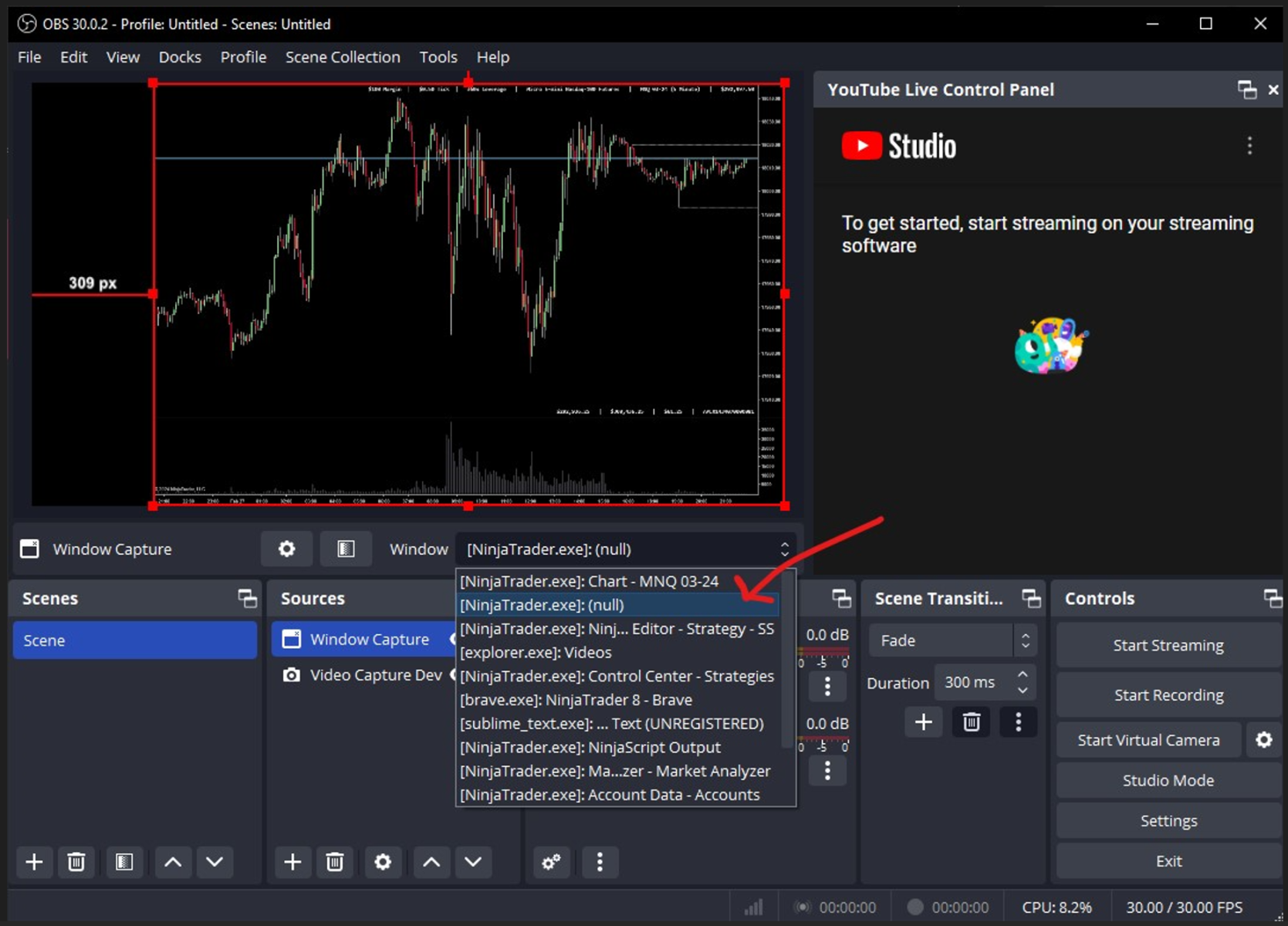Select the Window Capture source in Sources
The image size is (1288, 926).
point(363,639)
